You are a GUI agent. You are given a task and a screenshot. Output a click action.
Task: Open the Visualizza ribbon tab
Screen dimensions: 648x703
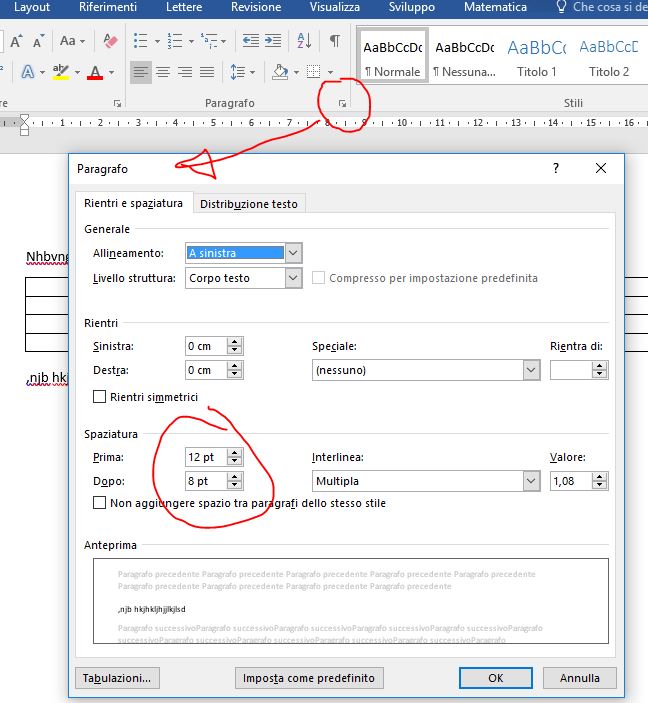click(x=335, y=7)
